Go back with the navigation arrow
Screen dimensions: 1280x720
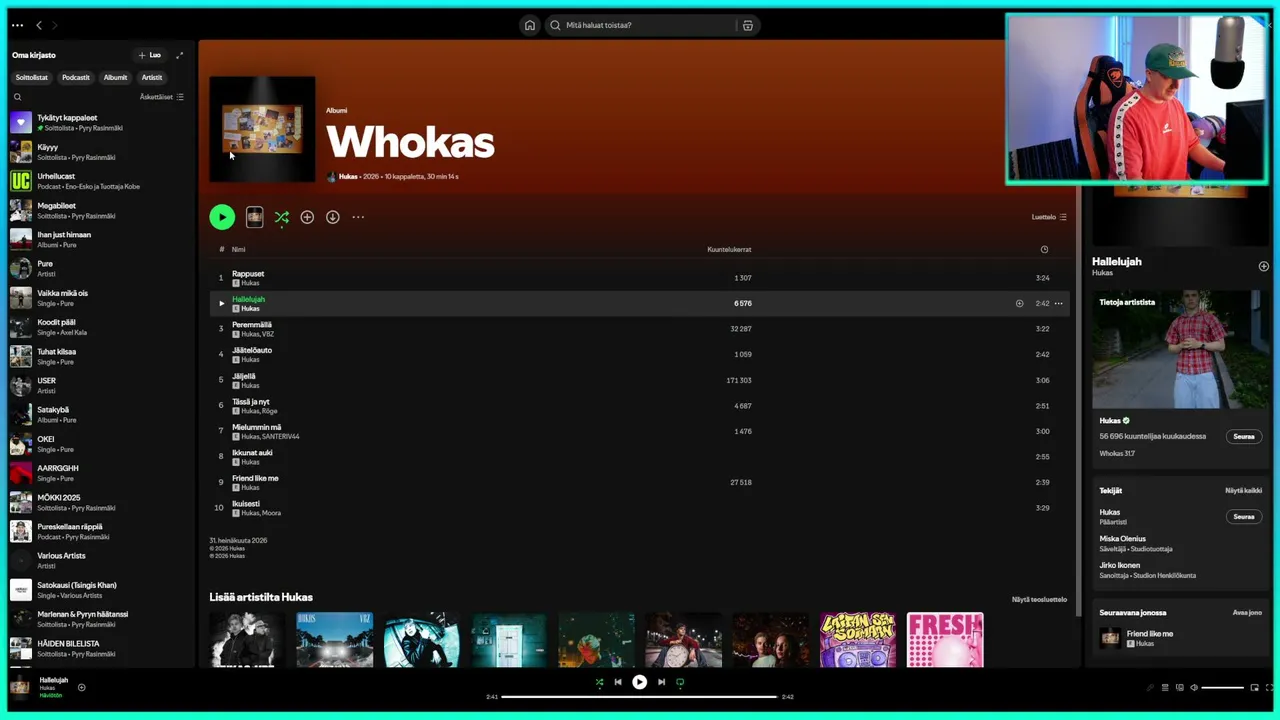(39, 25)
